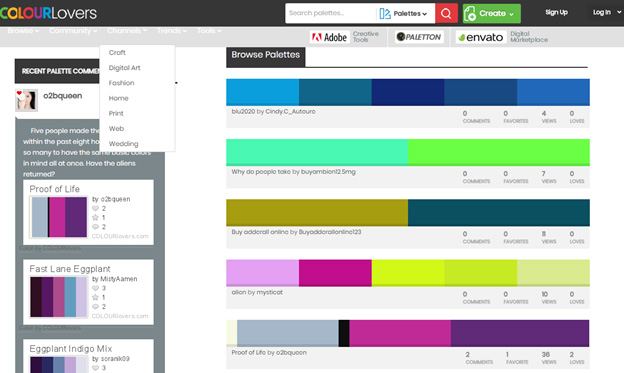Click the bright green swatch in 'Why do people take'
Viewport: 624px width, 373px height.
(x=499, y=152)
